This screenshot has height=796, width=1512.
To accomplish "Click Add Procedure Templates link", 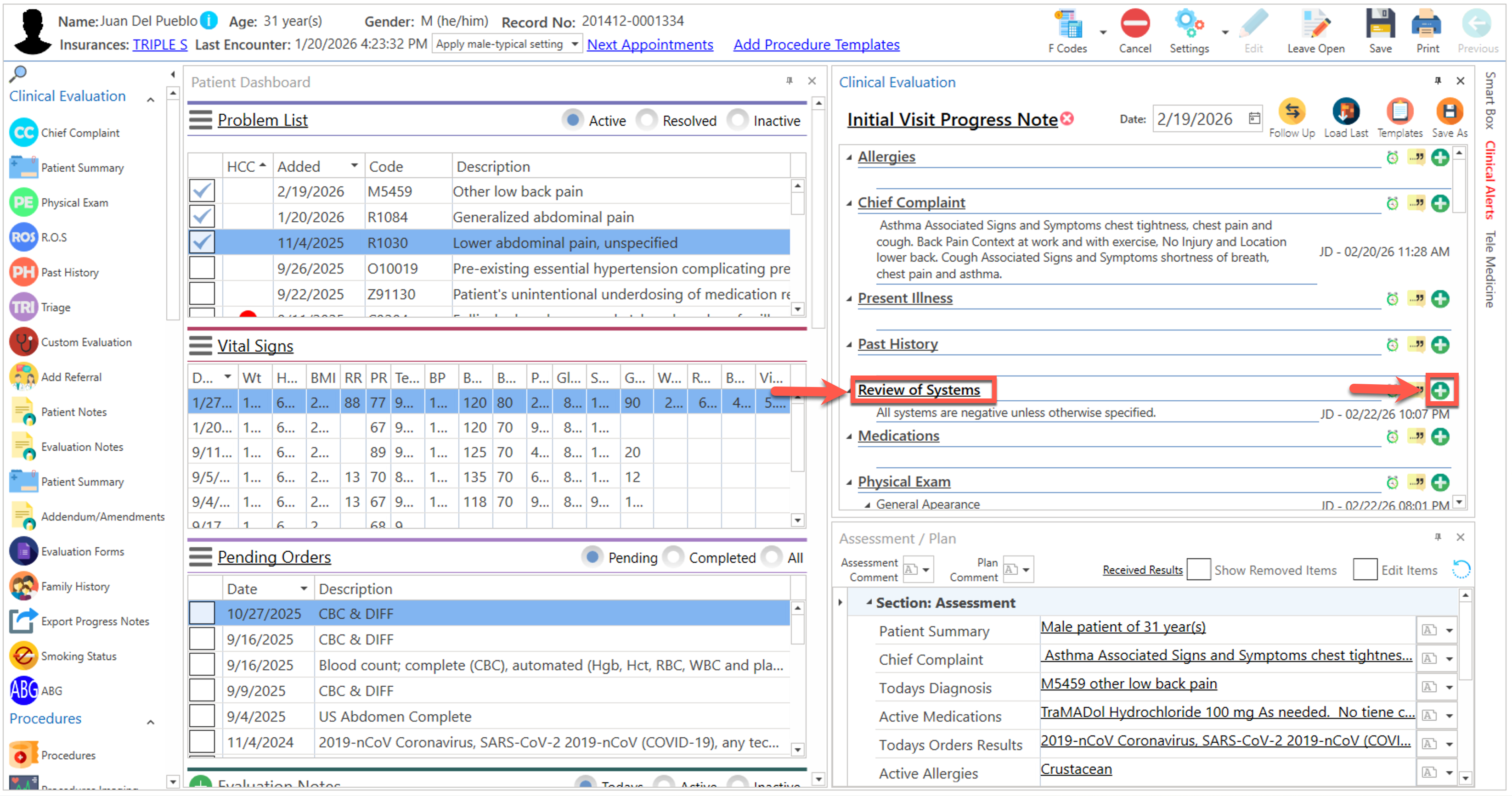I will pyautogui.click(x=816, y=45).
